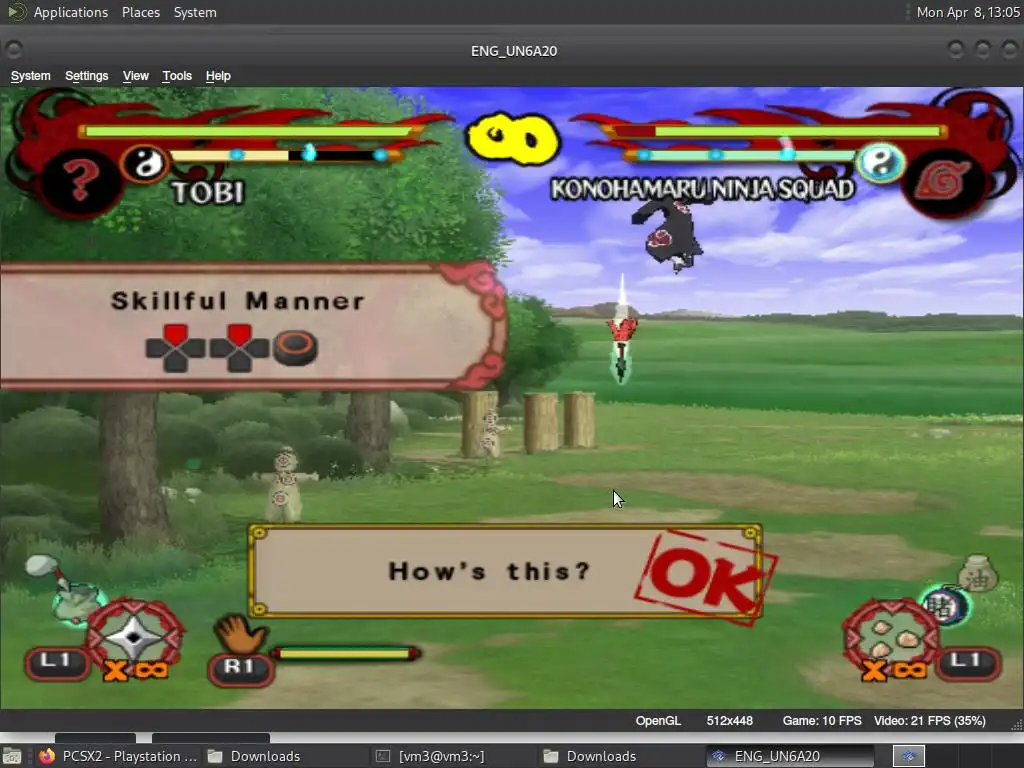1024x768 pixels.
Task: Switch to first Downloads taskbar window
Action: pyautogui.click(x=255, y=756)
